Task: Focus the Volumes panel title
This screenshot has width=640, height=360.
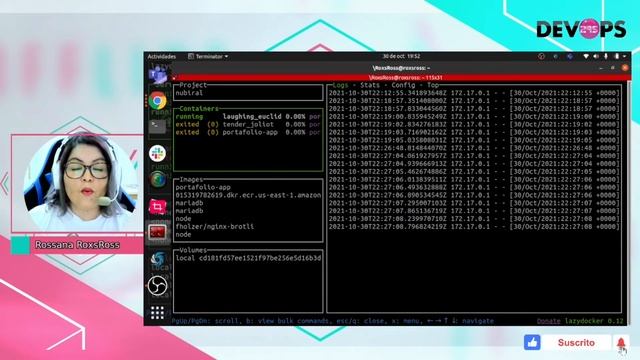Action: coord(193,250)
